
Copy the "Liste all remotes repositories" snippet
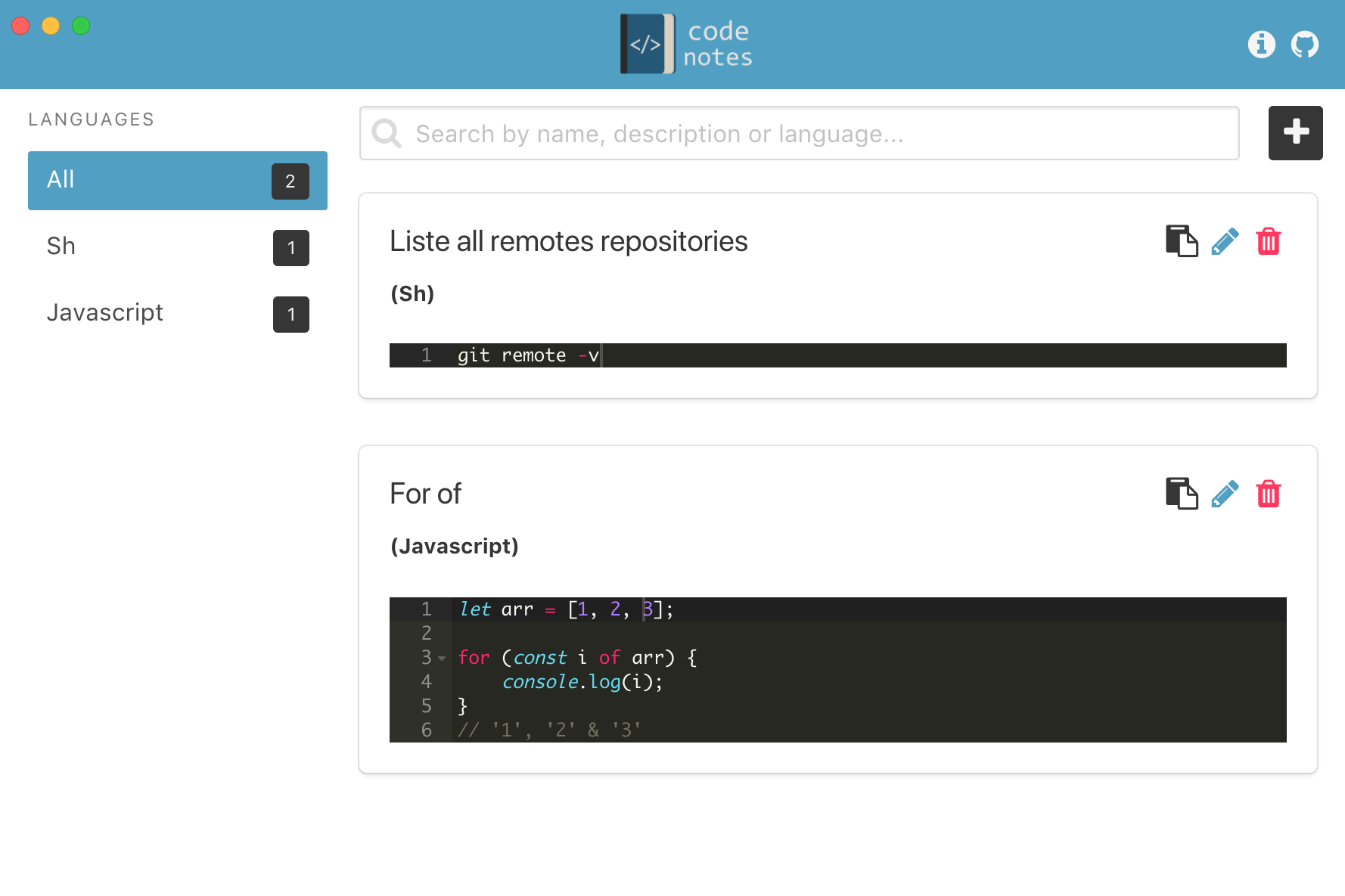[1181, 241]
